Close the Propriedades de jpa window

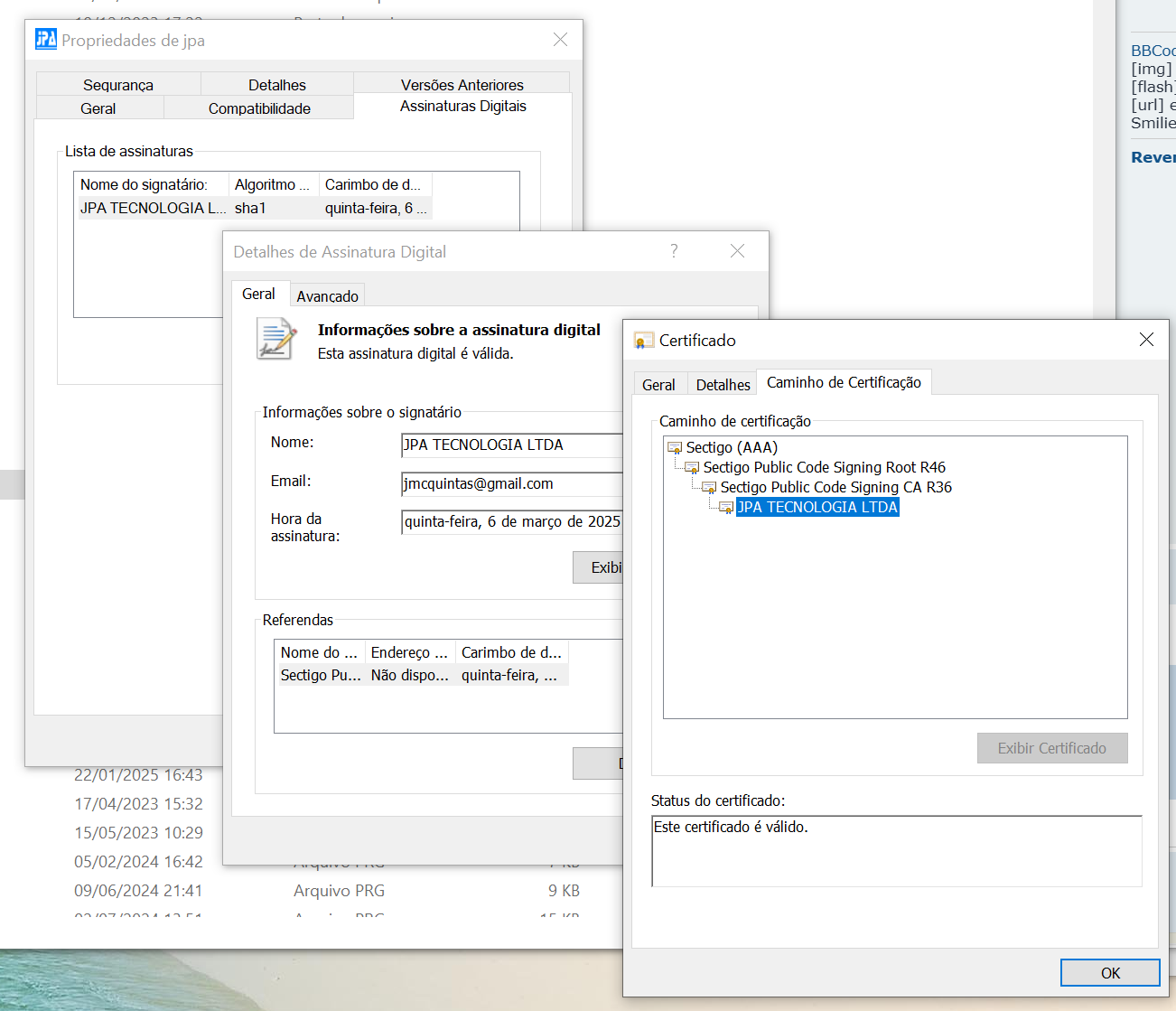pos(560,40)
